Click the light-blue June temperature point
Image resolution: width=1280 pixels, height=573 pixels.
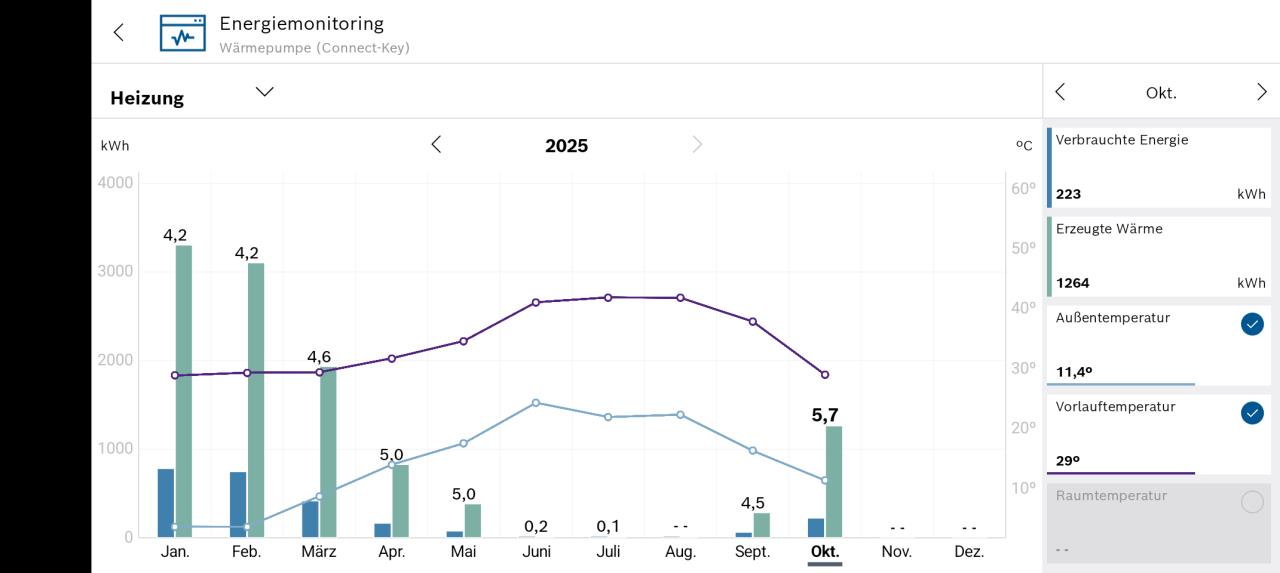536,403
